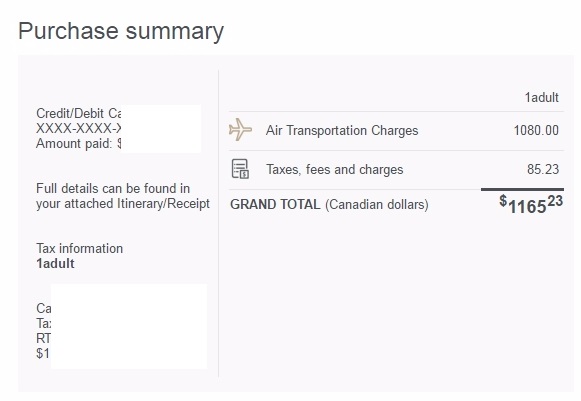
Task: Click the redacted block below Tax information
Action: click(129, 326)
